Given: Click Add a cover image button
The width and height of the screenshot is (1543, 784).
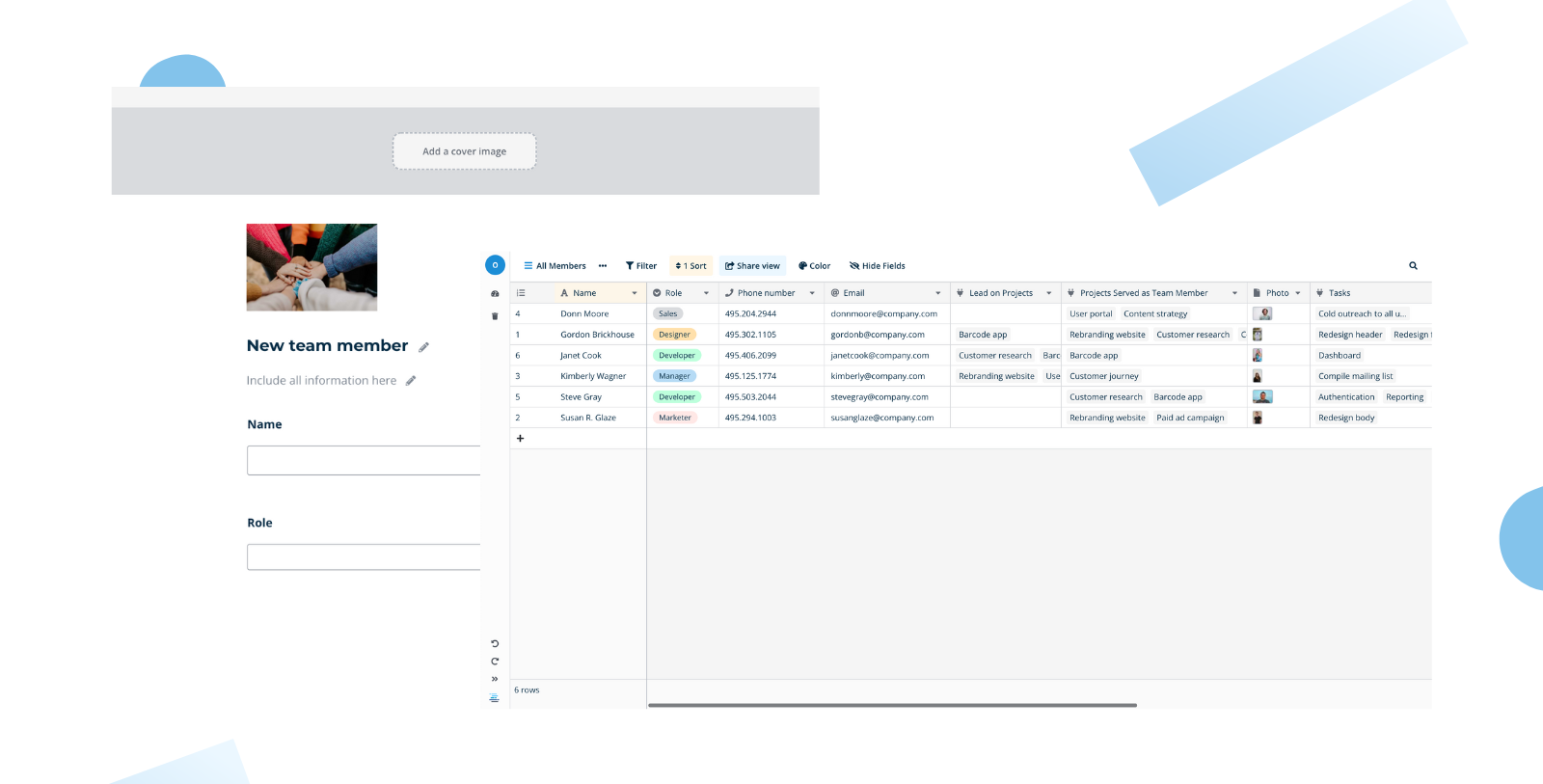Looking at the screenshot, I should pyautogui.click(x=464, y=151).
